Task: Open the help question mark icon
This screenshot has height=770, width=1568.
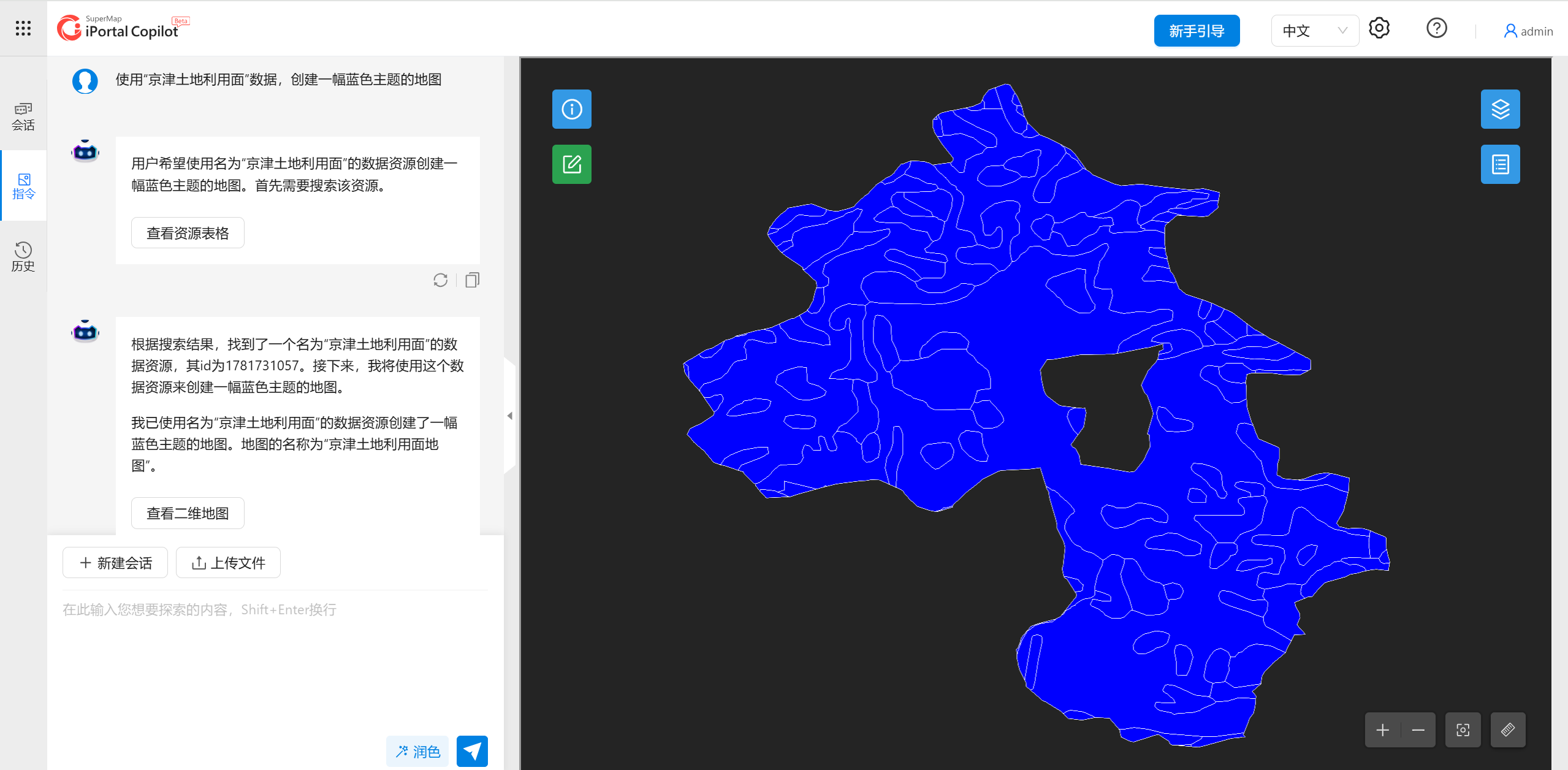Action: [1437, 28]
